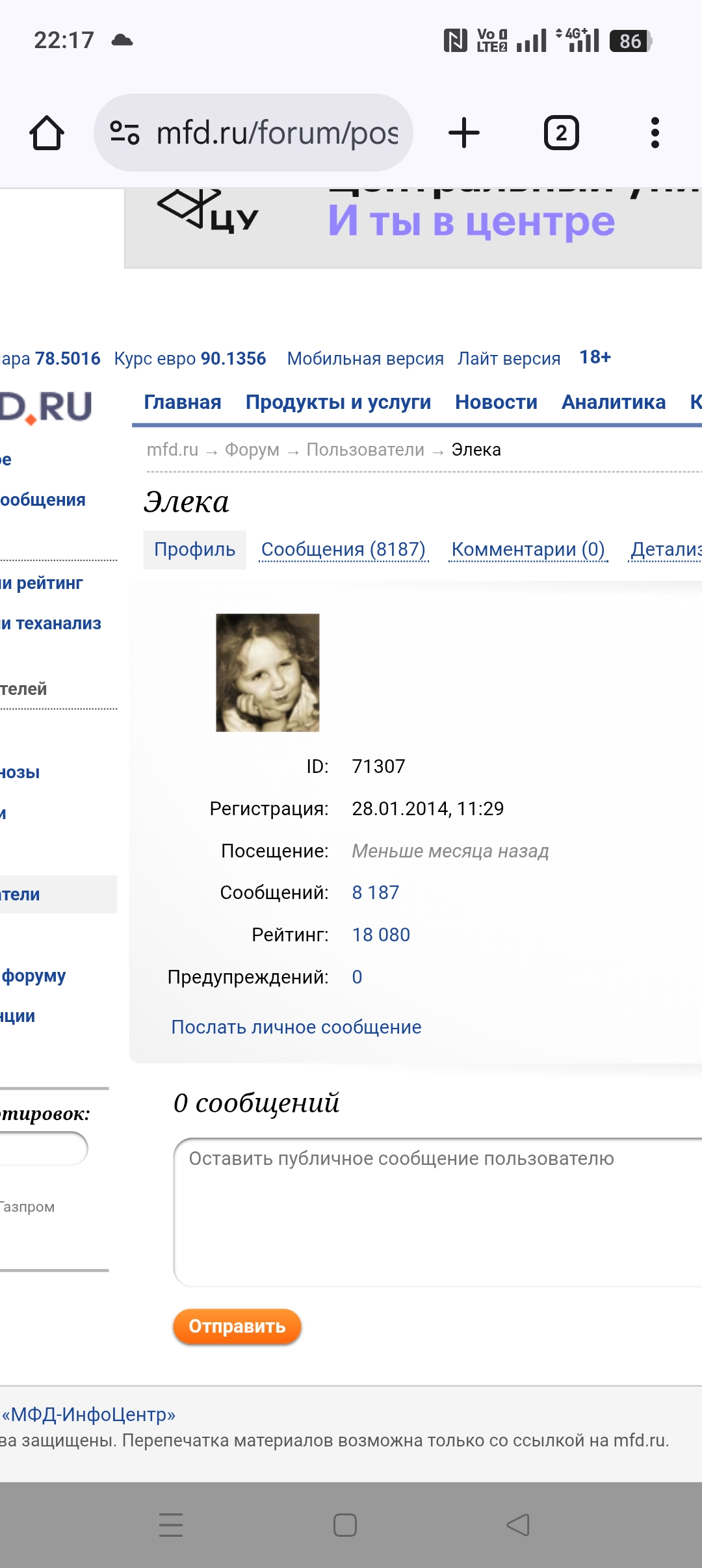Tap the cloud icon in status bar
702x1568 pixels.
click(x=122, y=40)
